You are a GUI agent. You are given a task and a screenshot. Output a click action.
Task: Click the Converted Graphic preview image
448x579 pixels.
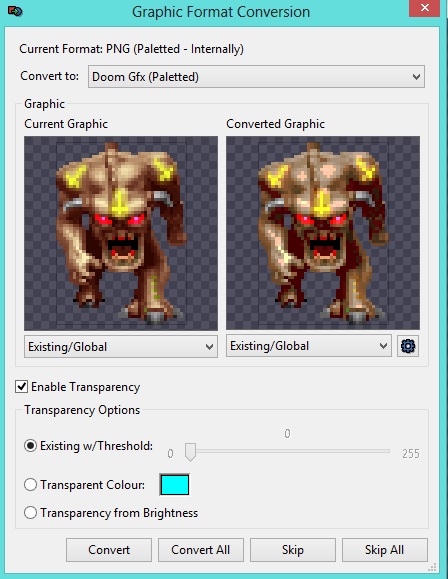323,233
